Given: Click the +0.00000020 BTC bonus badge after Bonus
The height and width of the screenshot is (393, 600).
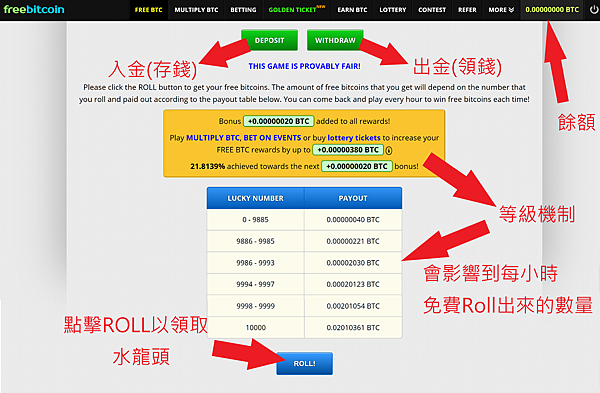Looking at the screenshot, I should pyautogui.click(x=279, y=121).
